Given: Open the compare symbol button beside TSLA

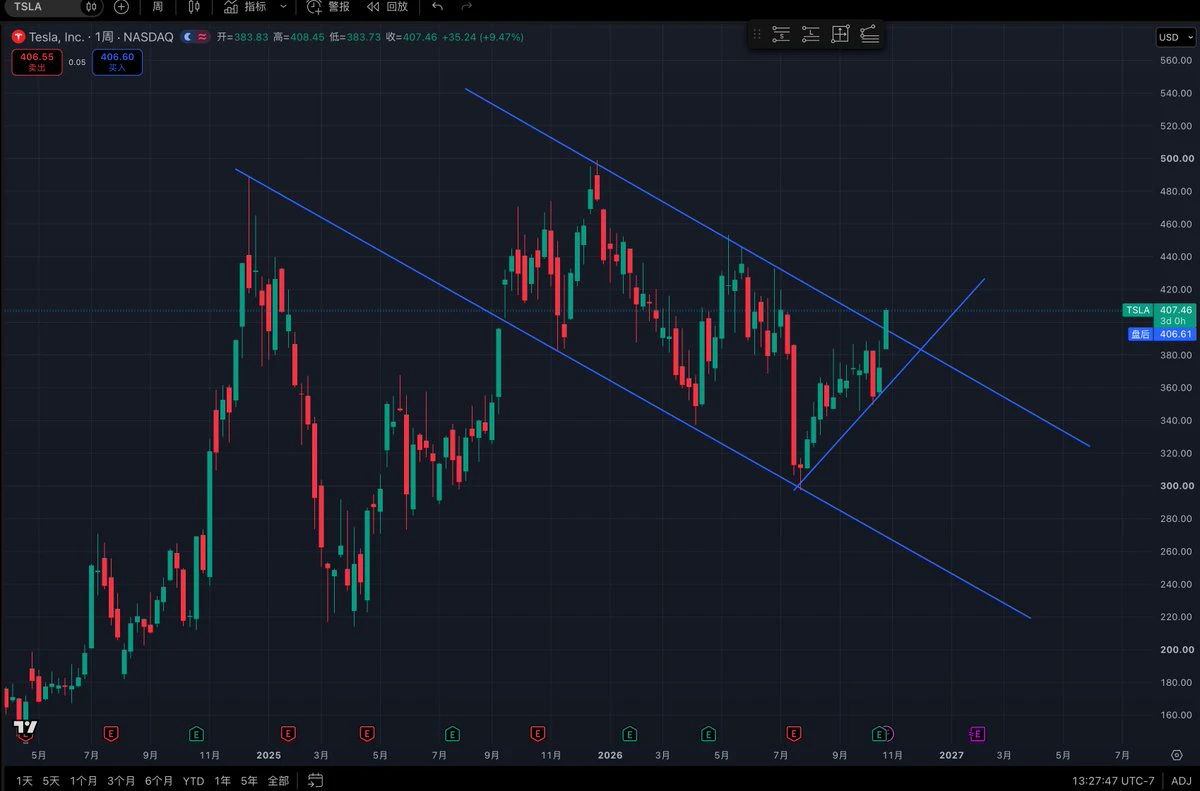Looking at the screenshot, I should [91, 6].
